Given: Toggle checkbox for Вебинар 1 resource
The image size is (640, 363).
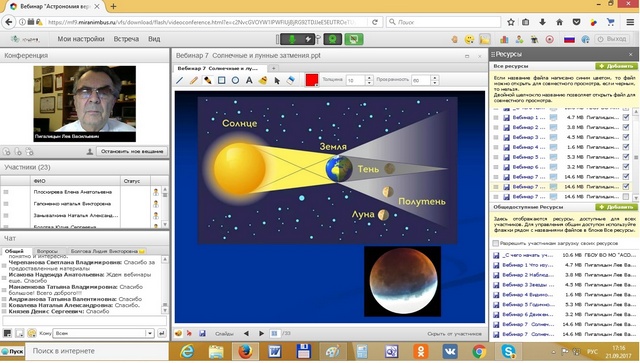Looking at the screenshot, I should 626,117.
